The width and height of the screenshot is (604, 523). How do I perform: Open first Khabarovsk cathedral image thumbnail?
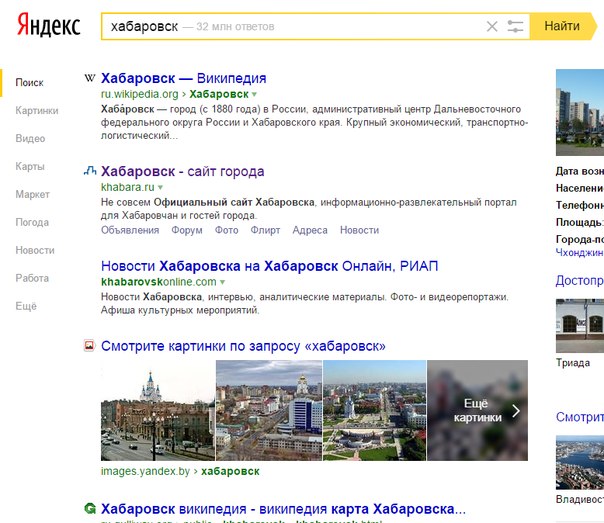click(x=157, y=410)
